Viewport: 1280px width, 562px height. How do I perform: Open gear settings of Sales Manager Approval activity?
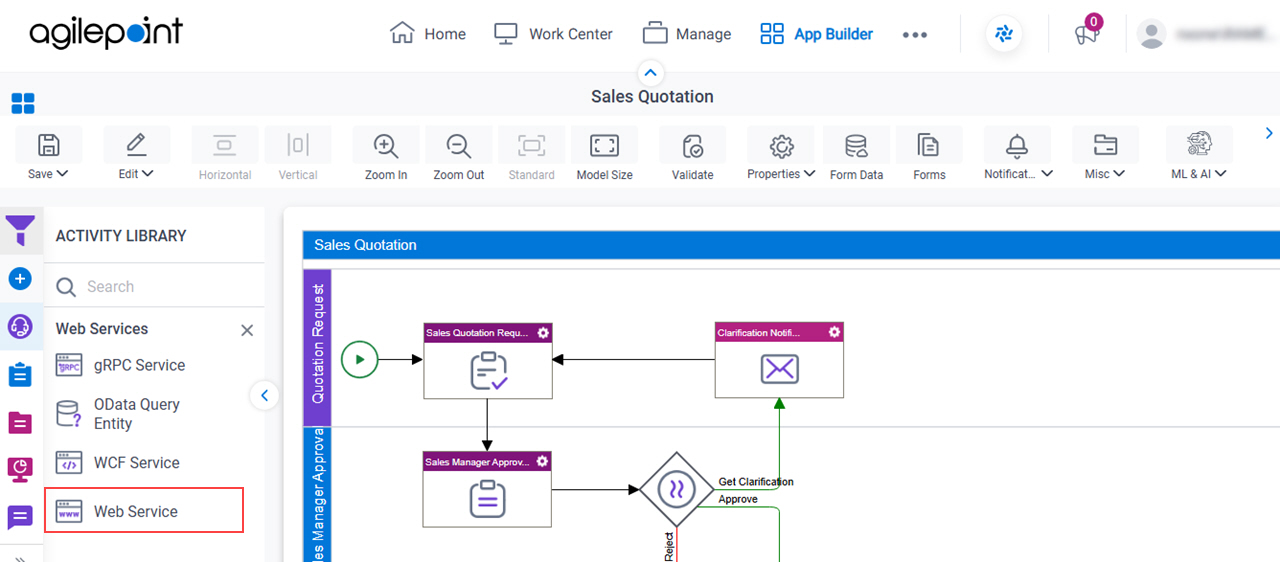point(543,461)
